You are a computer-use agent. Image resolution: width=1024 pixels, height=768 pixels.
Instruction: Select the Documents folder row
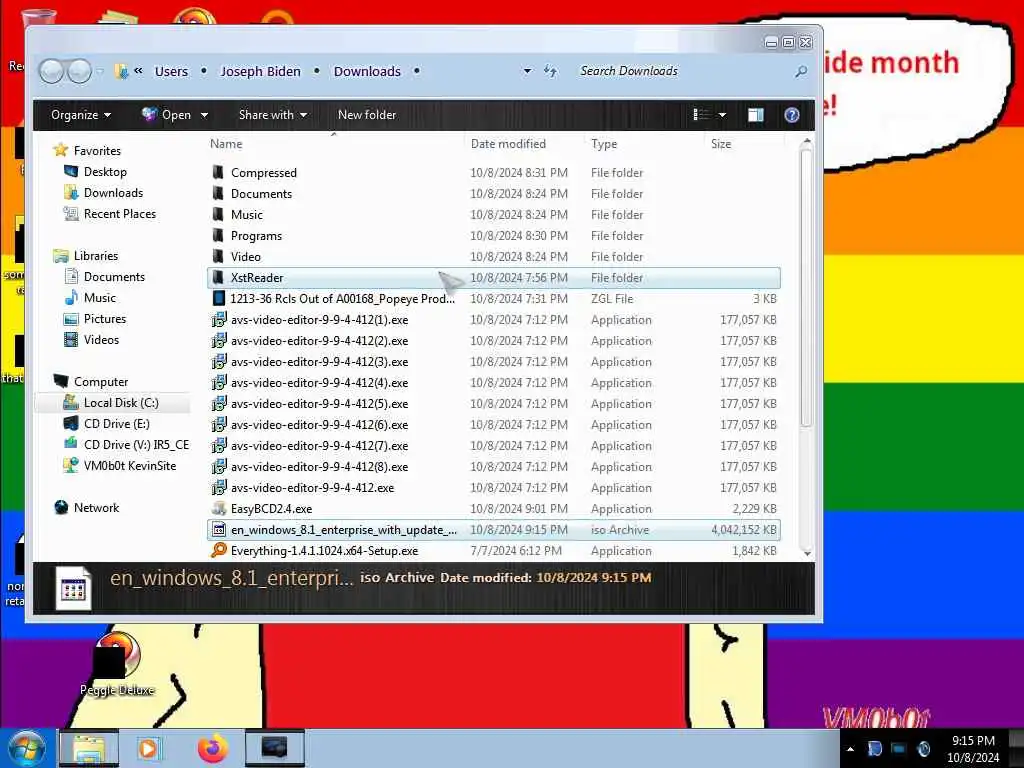494,194
